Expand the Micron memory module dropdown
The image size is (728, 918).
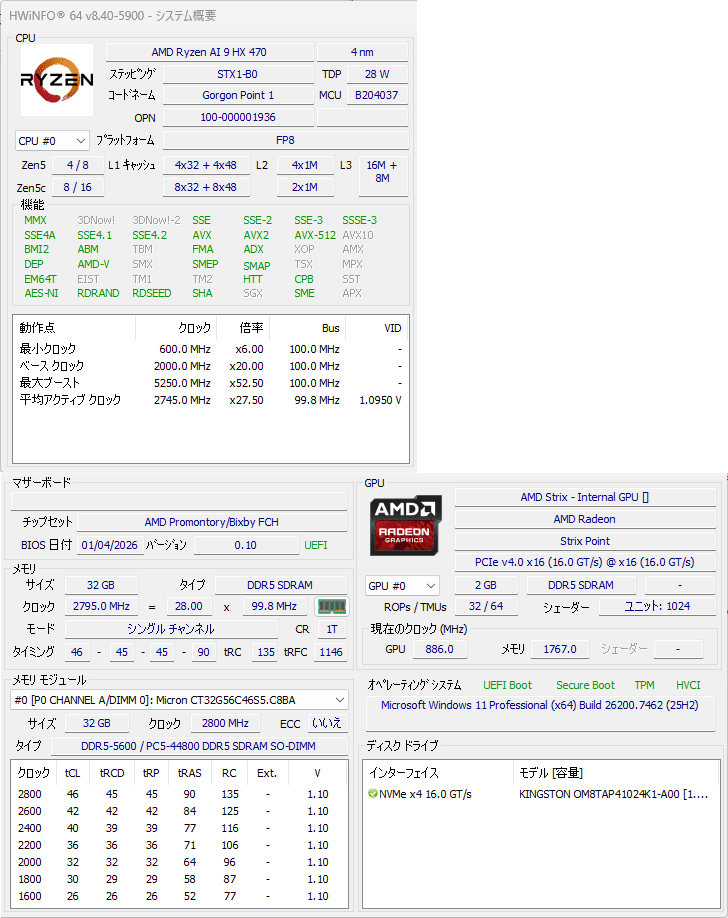pos(179,700)
